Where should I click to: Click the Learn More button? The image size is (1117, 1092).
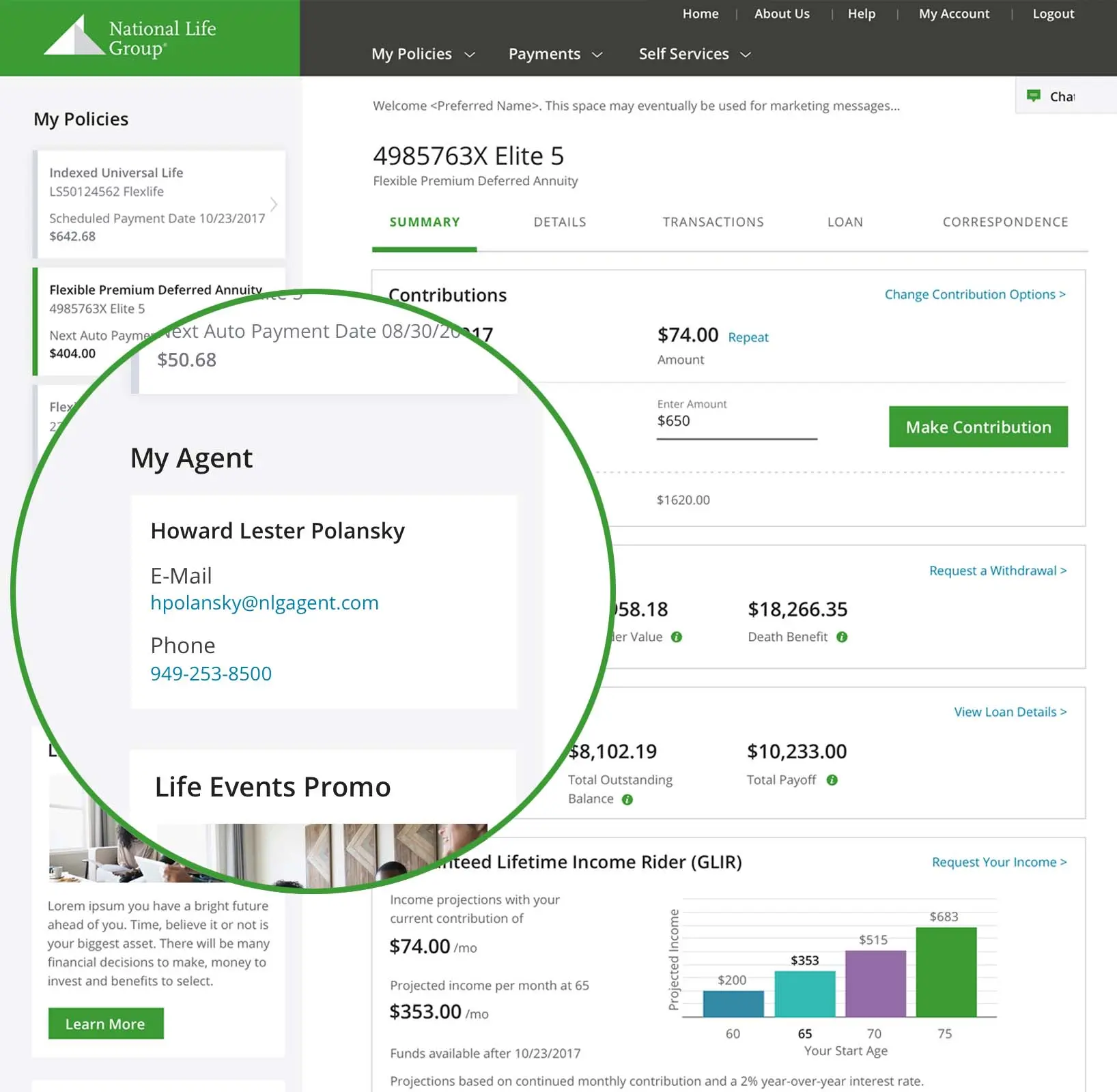tap(106, 1024)
